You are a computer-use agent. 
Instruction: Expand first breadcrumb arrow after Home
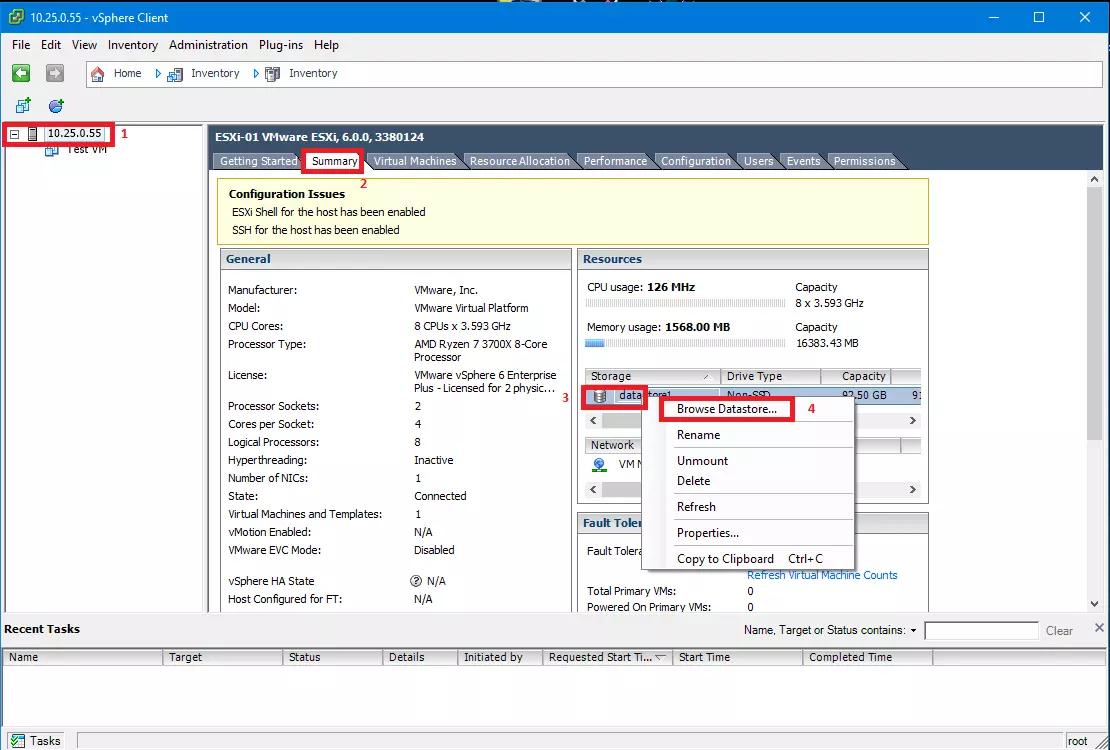tap(158, 74)
